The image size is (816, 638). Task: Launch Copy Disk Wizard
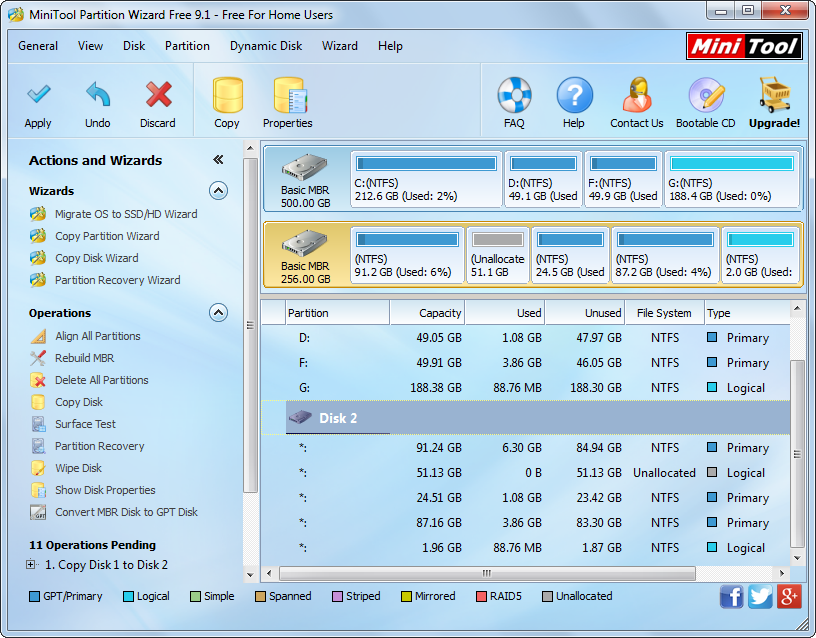tap(97, 258)
